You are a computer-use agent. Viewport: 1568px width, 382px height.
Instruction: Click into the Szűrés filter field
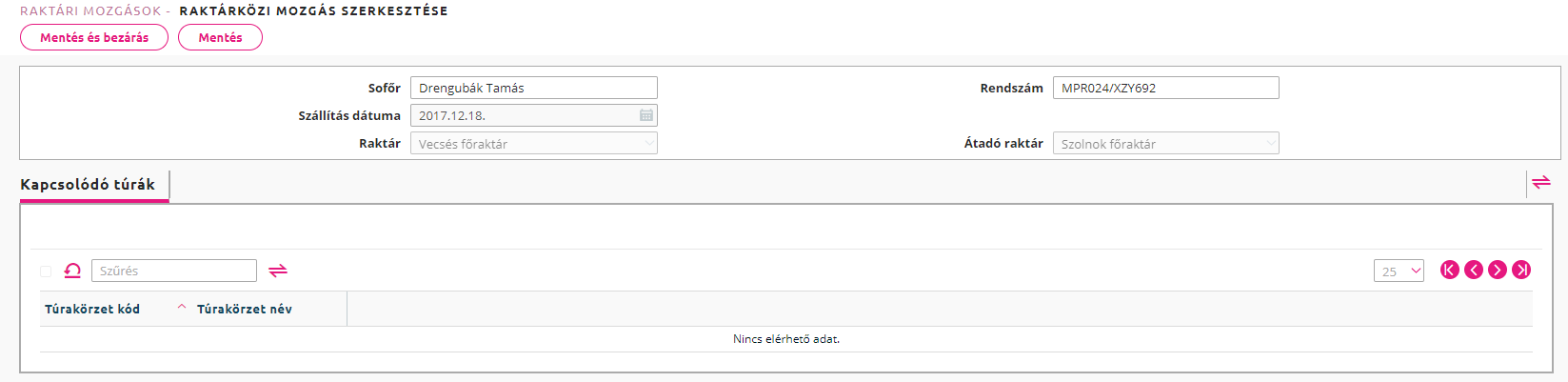[174, 271]
